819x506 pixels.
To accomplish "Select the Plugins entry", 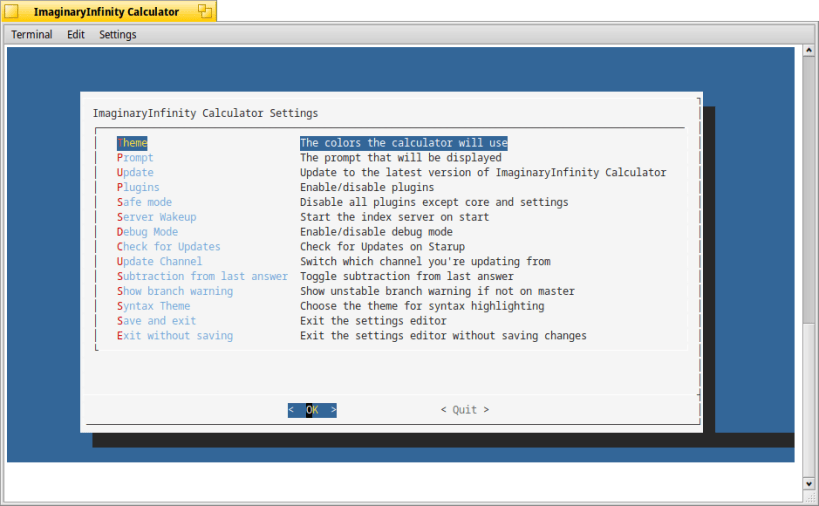I will pos(138,187).
